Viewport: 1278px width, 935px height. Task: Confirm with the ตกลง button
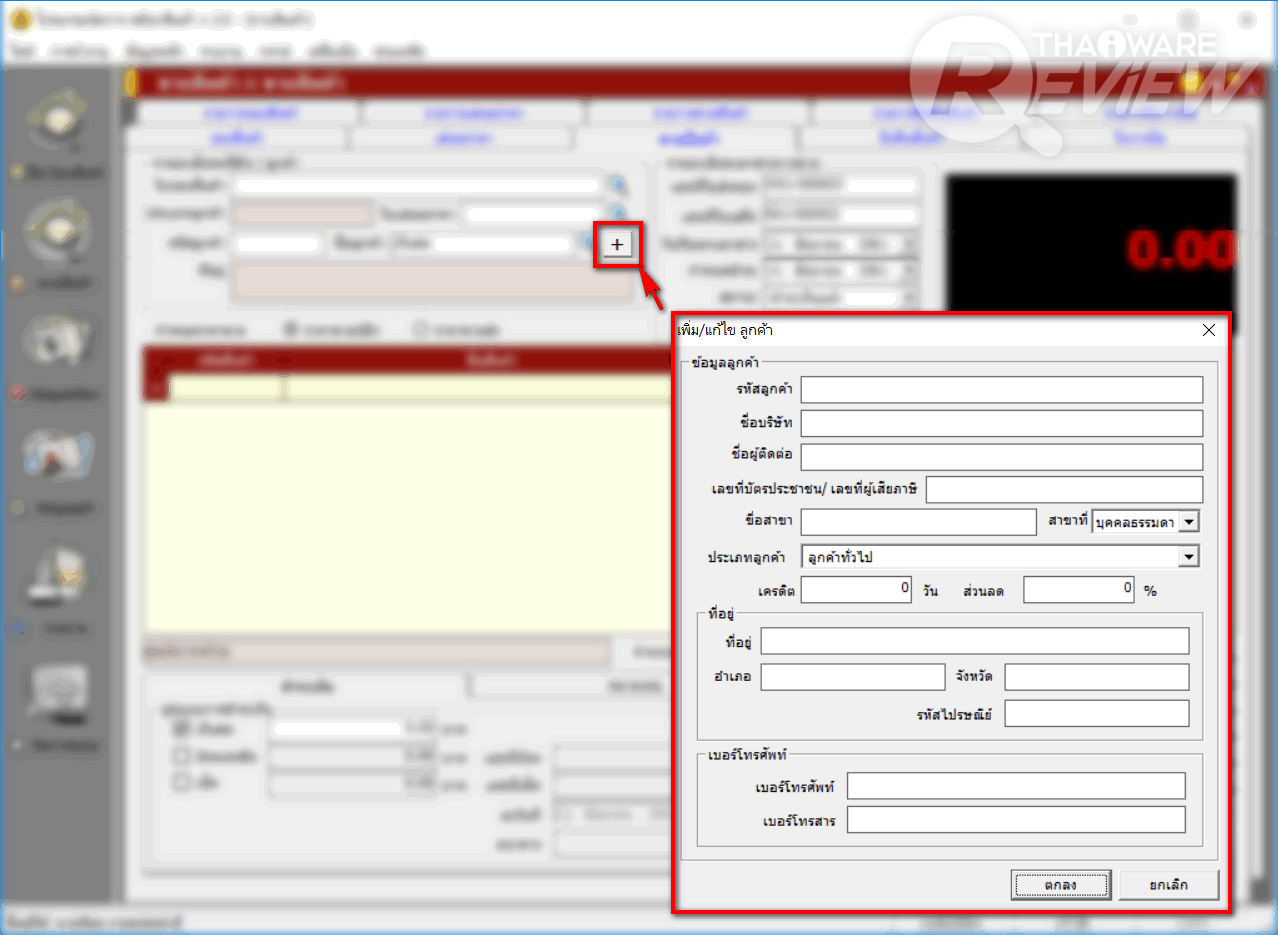[x=1061, y=885]
